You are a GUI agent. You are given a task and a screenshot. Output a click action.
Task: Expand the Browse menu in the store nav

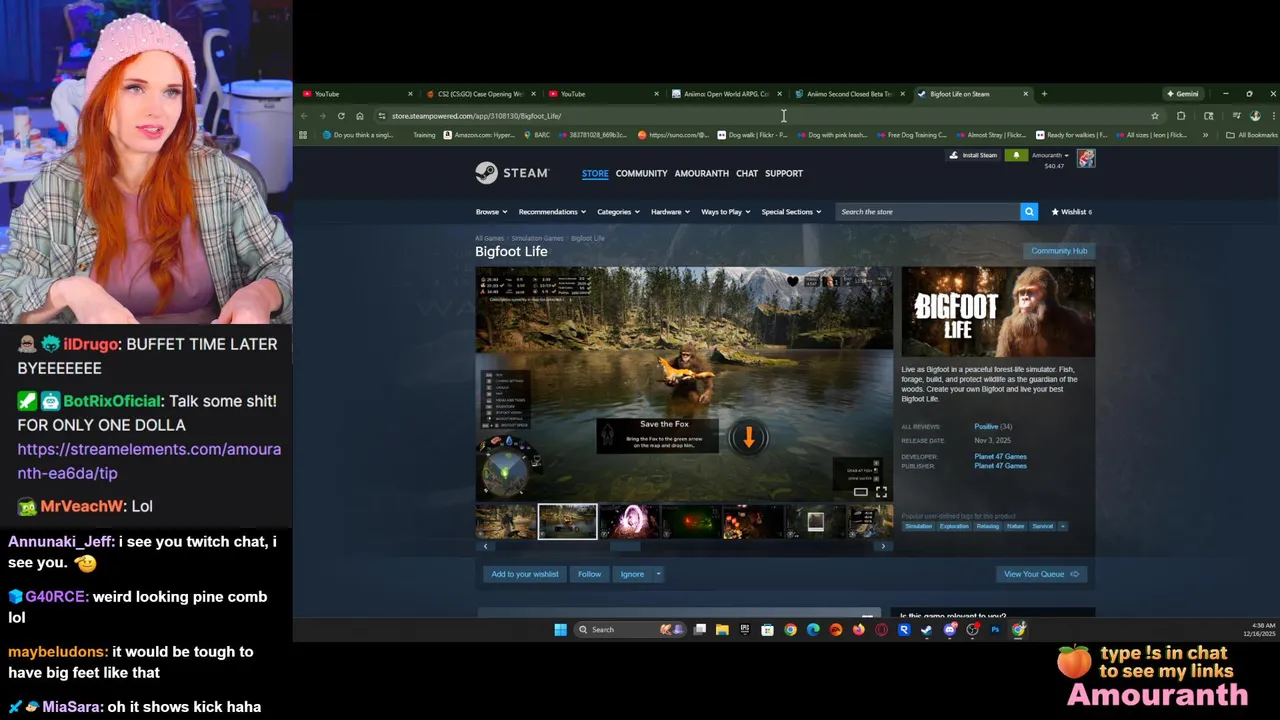(491, 212)
